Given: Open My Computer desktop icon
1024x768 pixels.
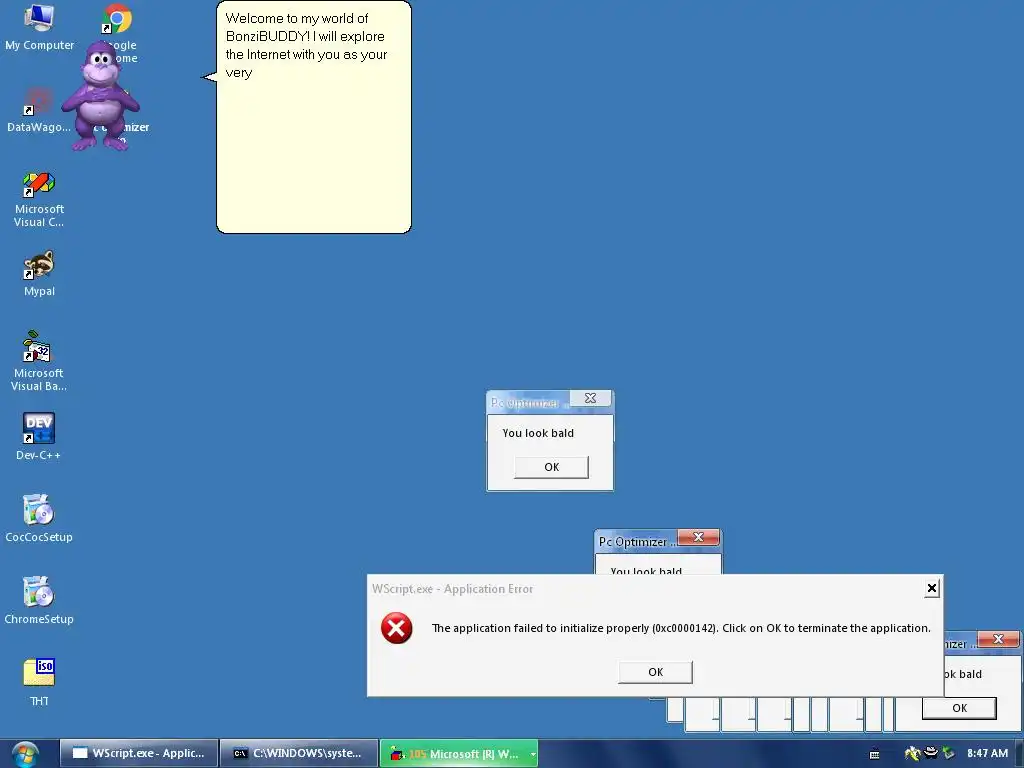Looking at the screenshot, I should click(x=39, y=27).
